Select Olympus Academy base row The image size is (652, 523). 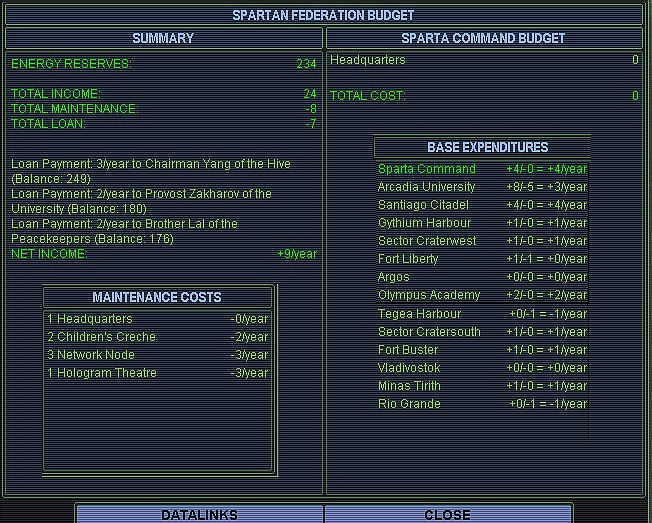(482, 295)
